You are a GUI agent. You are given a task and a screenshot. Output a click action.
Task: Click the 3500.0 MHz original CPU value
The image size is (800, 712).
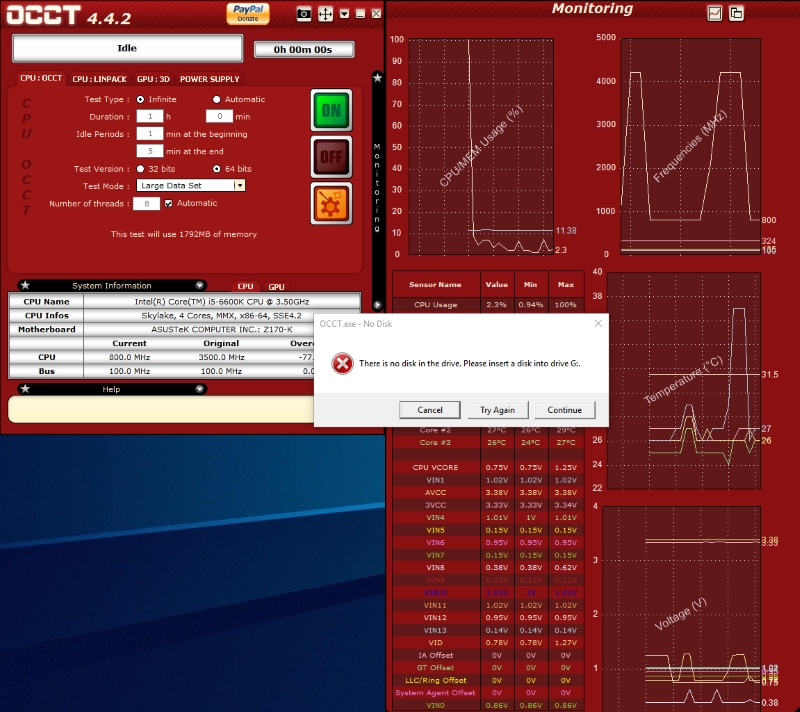point(221,357)
